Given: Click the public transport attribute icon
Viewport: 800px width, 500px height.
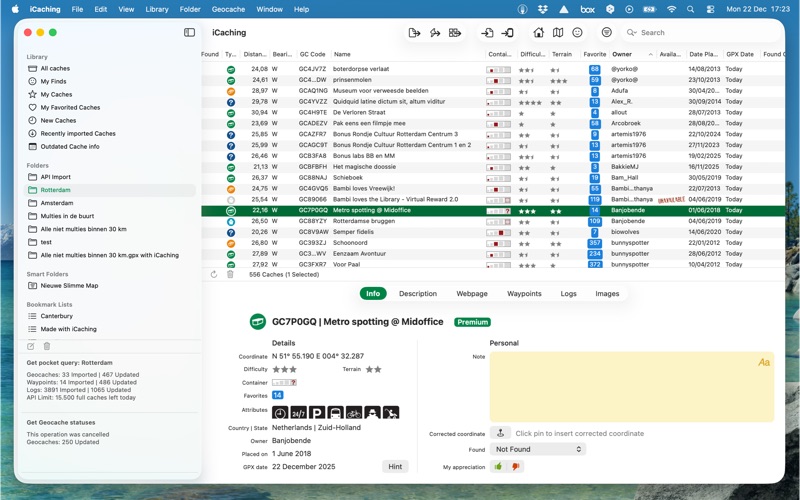Looking at the screenshot, I should (335, 412).
